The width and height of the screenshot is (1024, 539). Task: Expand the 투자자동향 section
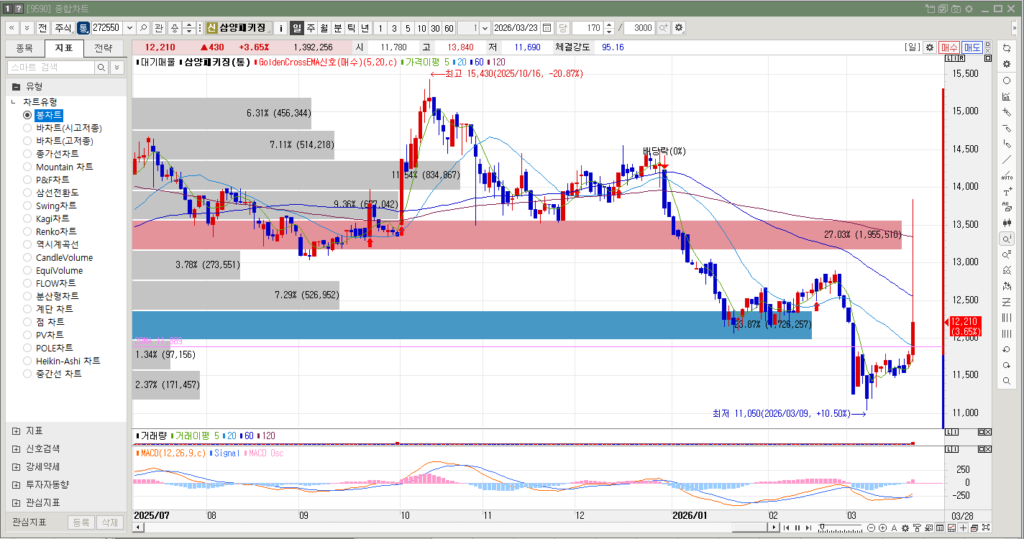click(x=16, y=484)
